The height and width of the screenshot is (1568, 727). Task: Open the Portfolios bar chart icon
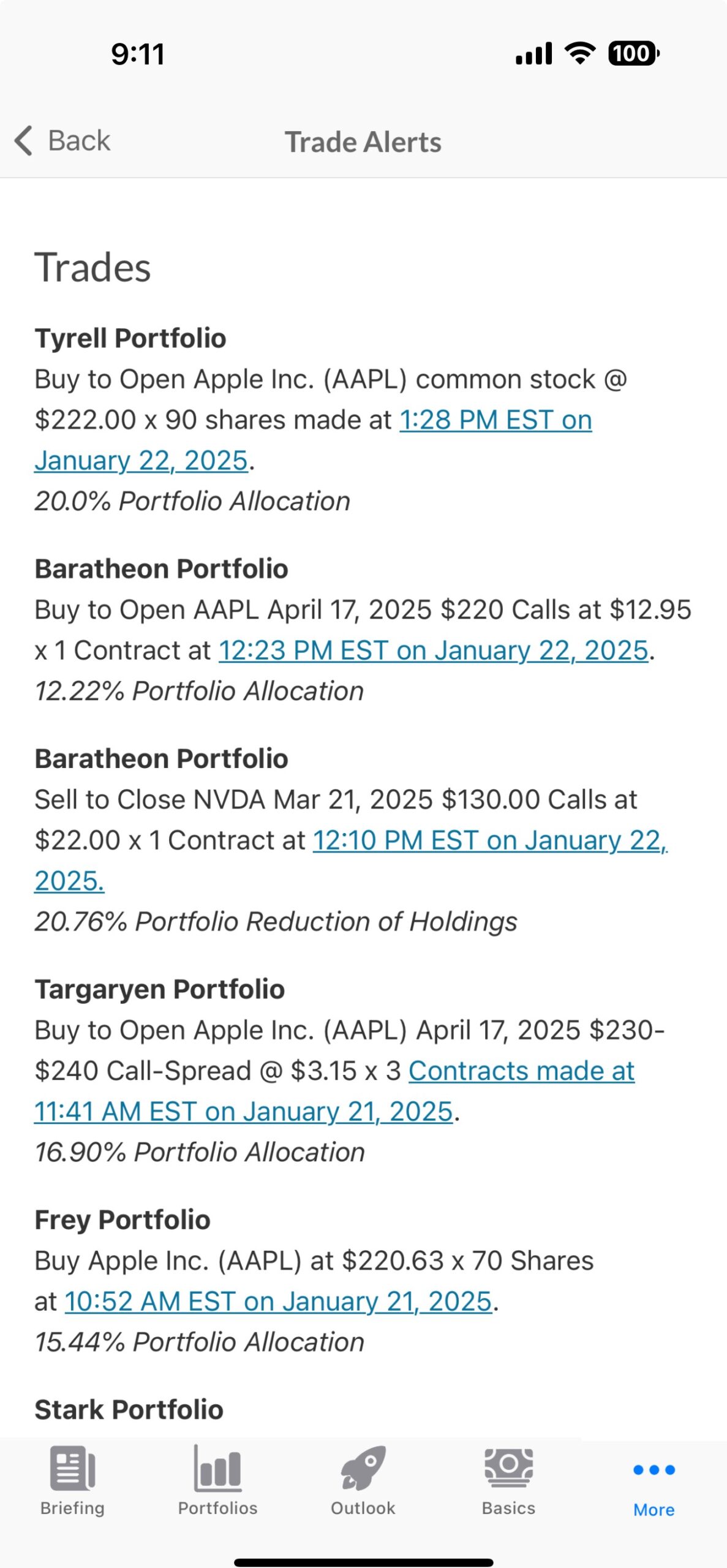pos(217,1468)
